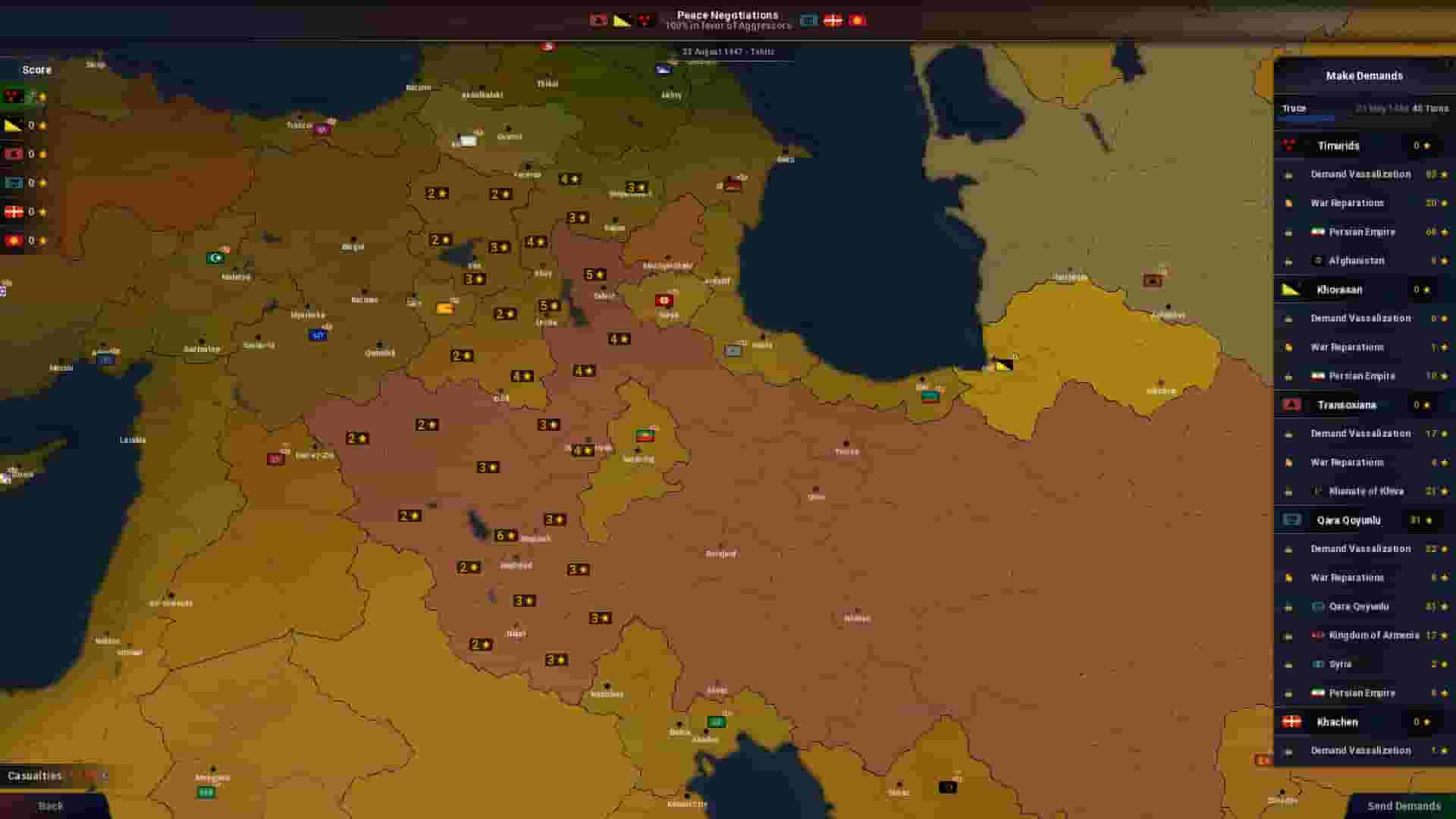Click the Khachen cross flag in the panel
Screen dimensions: 1456x819
pos(1291,722)
